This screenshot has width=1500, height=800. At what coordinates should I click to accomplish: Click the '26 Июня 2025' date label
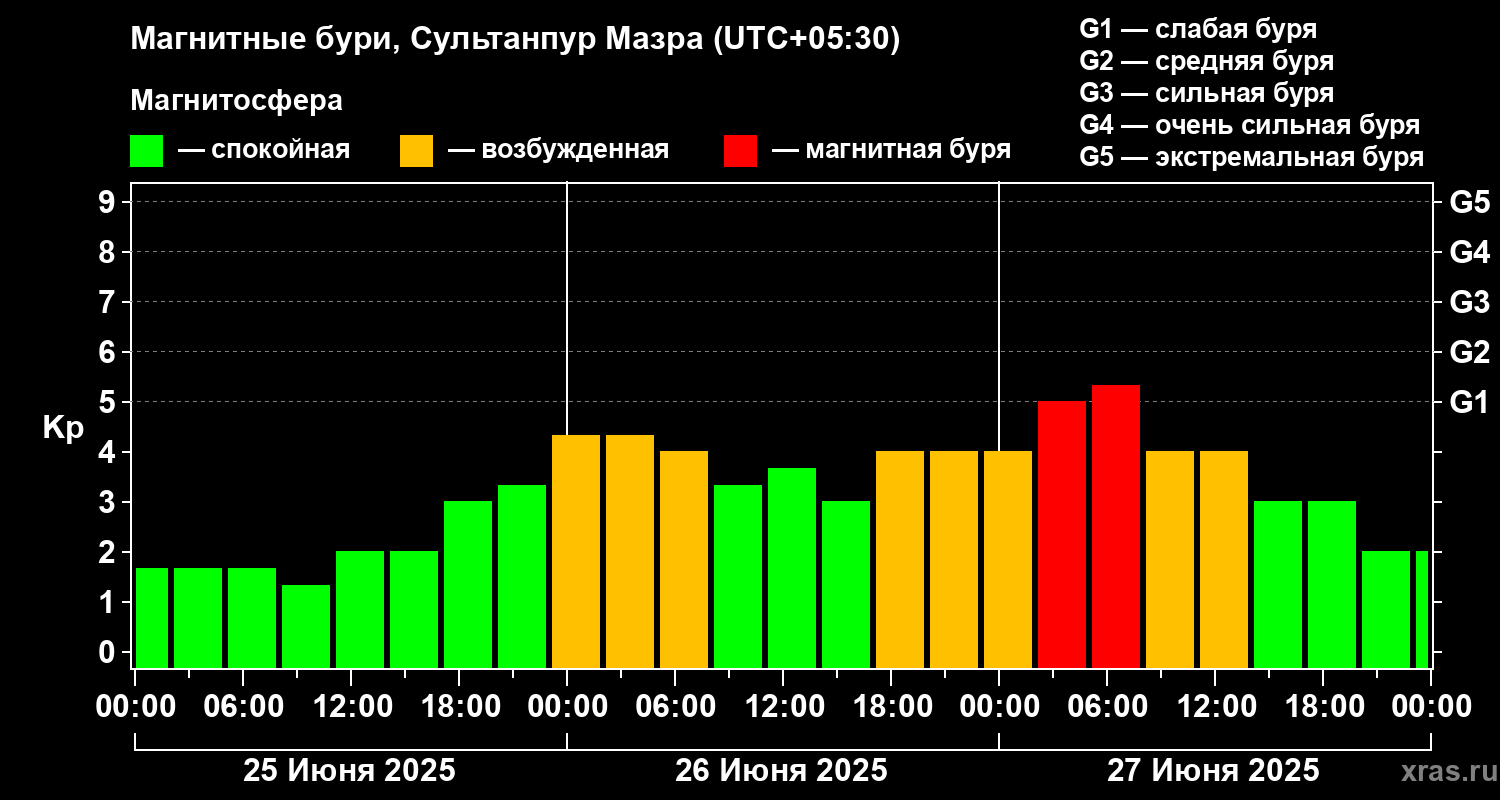(x=781, y=771)
